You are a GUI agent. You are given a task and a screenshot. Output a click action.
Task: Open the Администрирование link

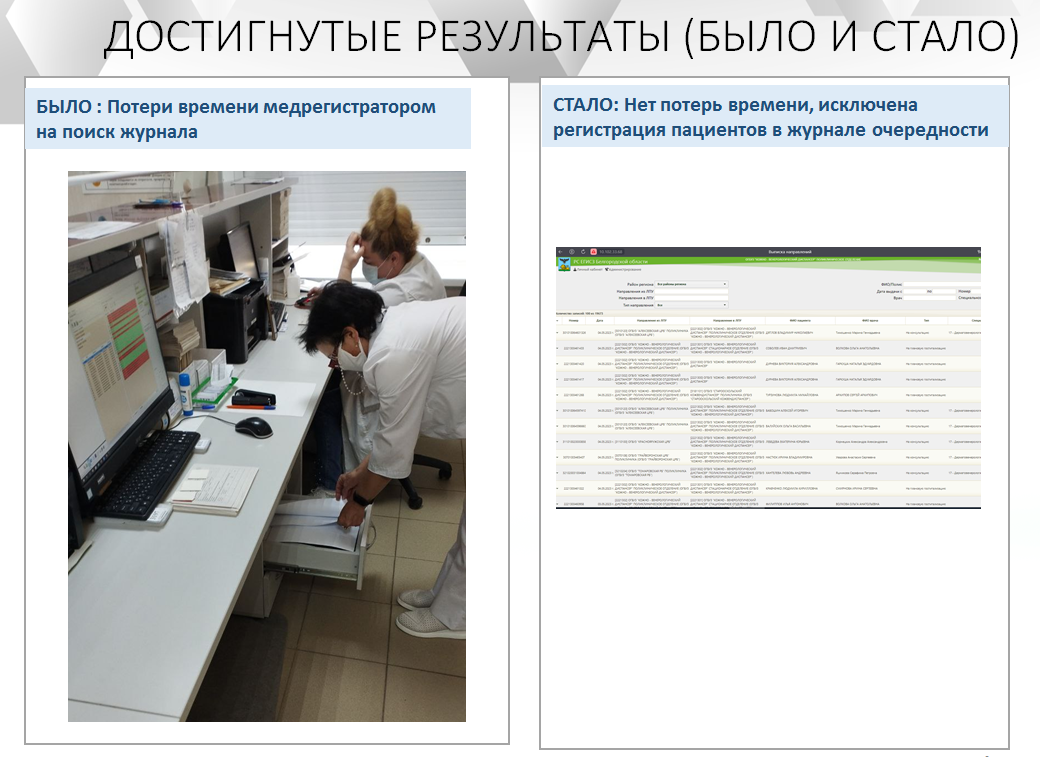pos(623,269)
